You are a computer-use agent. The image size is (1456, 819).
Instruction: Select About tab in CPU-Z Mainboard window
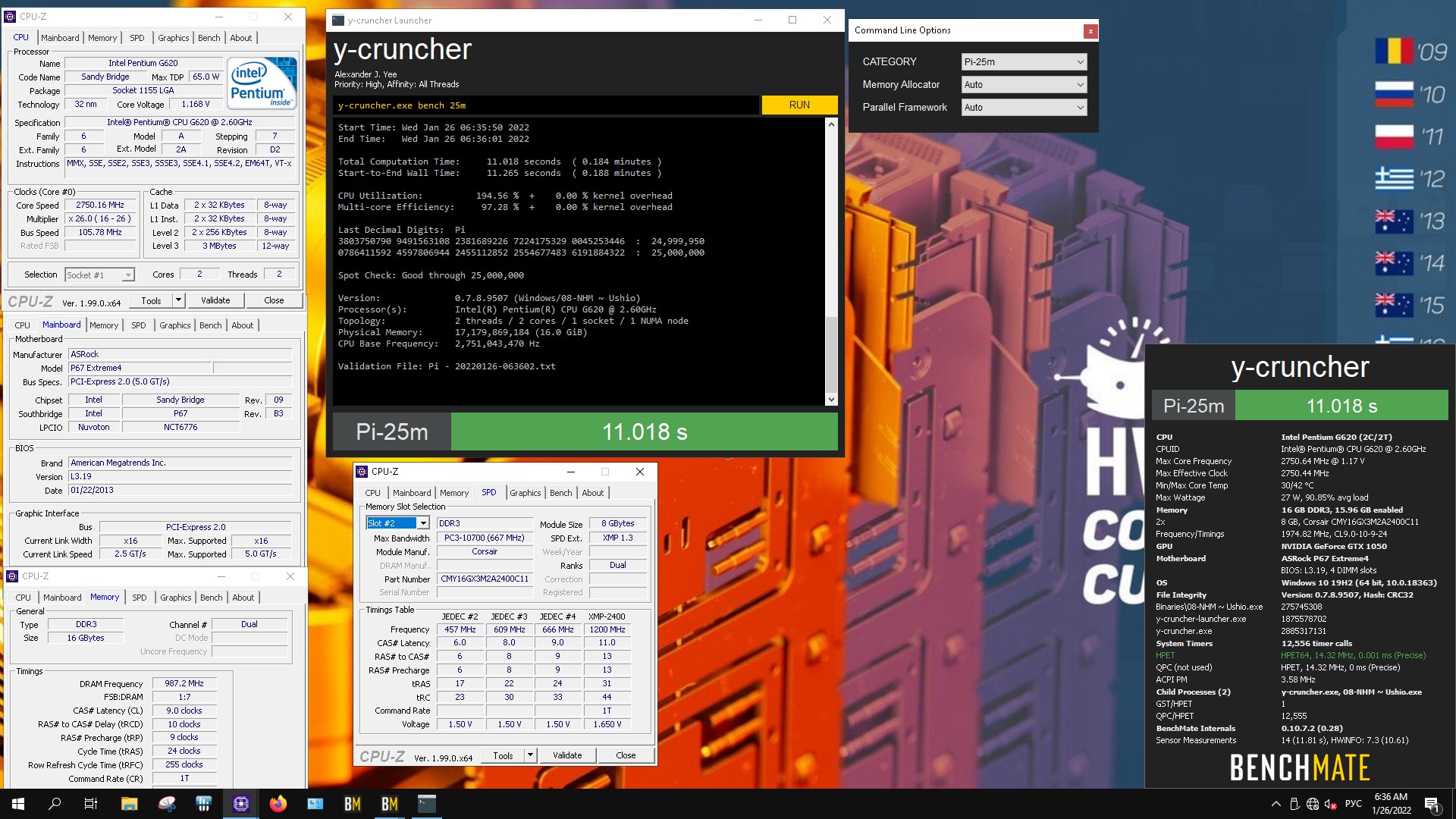point(243,325)
